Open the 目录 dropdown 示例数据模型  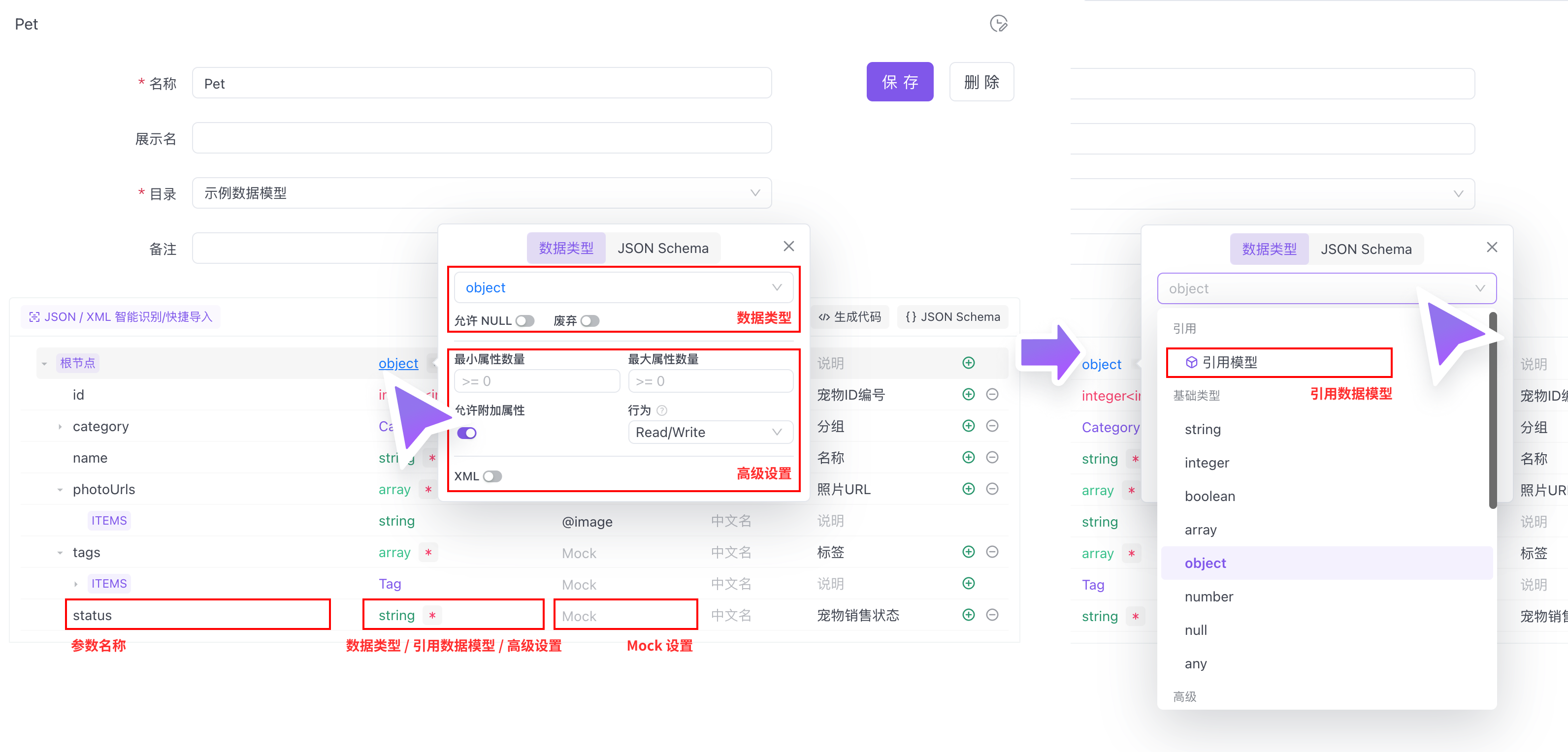[482, 193]
